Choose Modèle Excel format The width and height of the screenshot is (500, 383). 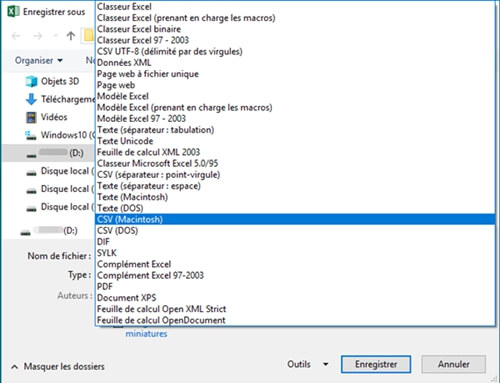pyautogui.click(x=295, y=96)
